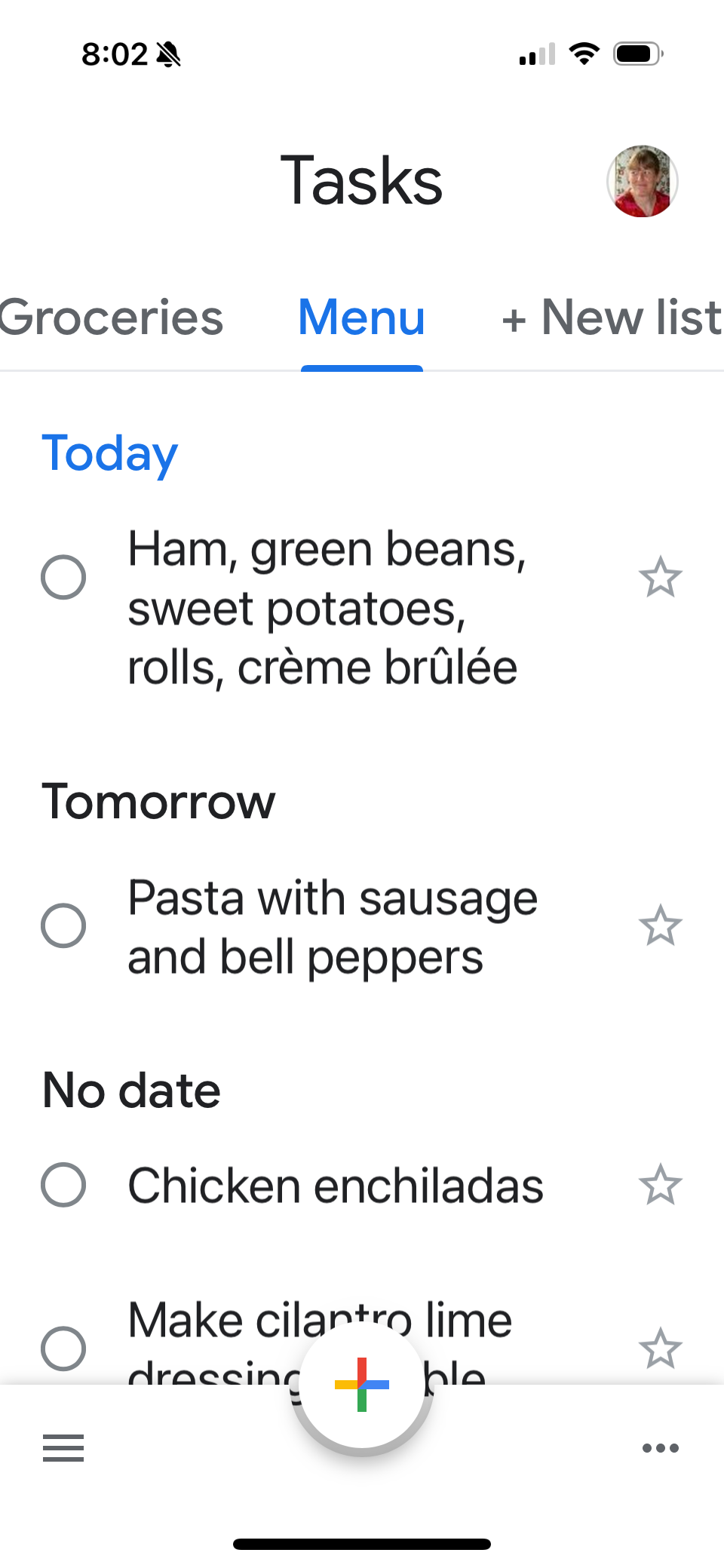724x1568 pixels.
Task: Mark Pasta with sausage task complete
Action: pyautogui.click(x=63, y=926)
